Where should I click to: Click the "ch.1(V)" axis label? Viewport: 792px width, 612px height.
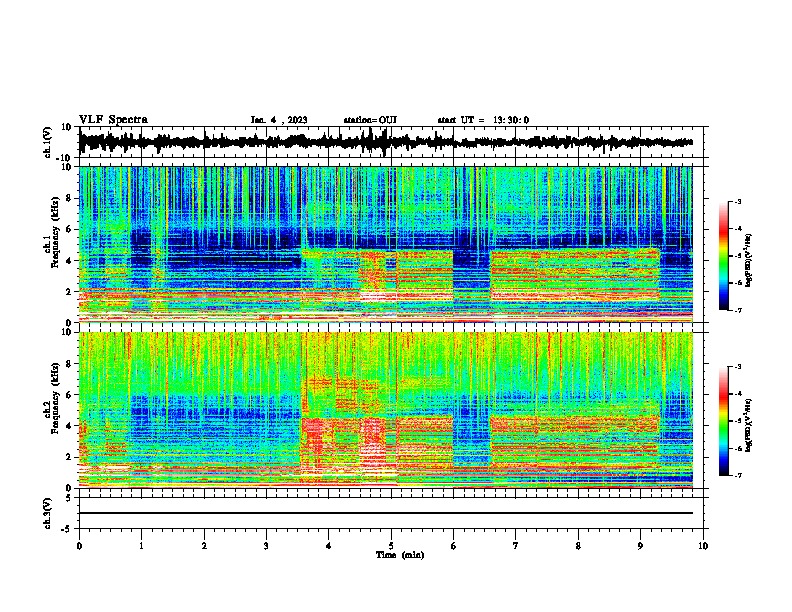point(48,142)
